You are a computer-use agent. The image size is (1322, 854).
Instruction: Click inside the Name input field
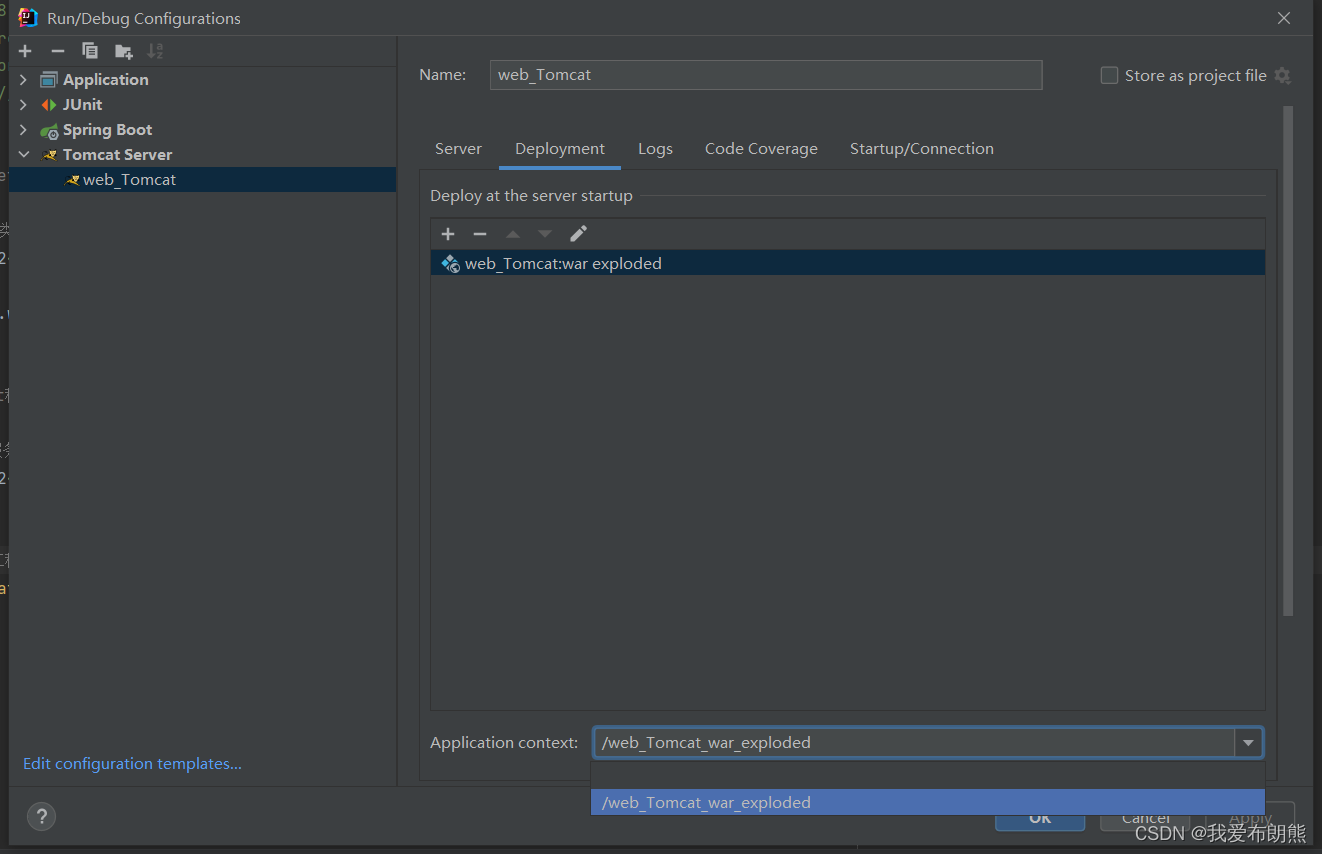766,74
